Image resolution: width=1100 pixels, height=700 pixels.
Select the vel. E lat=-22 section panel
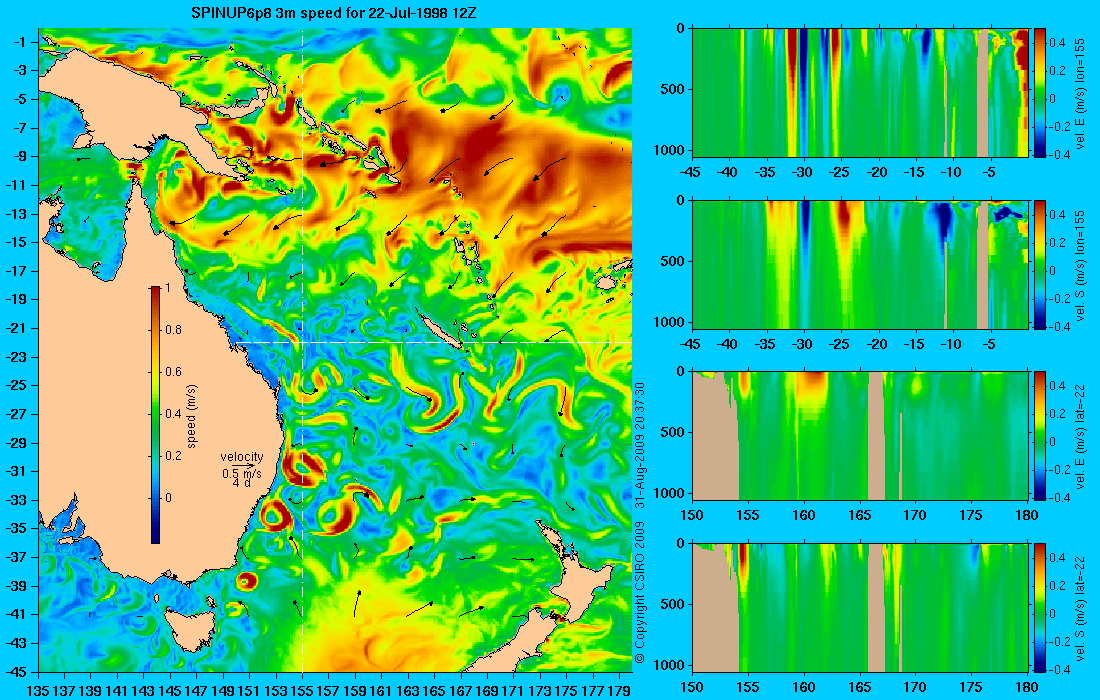point(860,436)
